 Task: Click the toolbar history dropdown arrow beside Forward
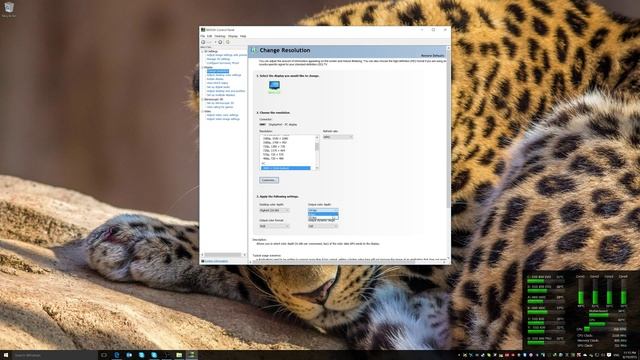(215, 42)
